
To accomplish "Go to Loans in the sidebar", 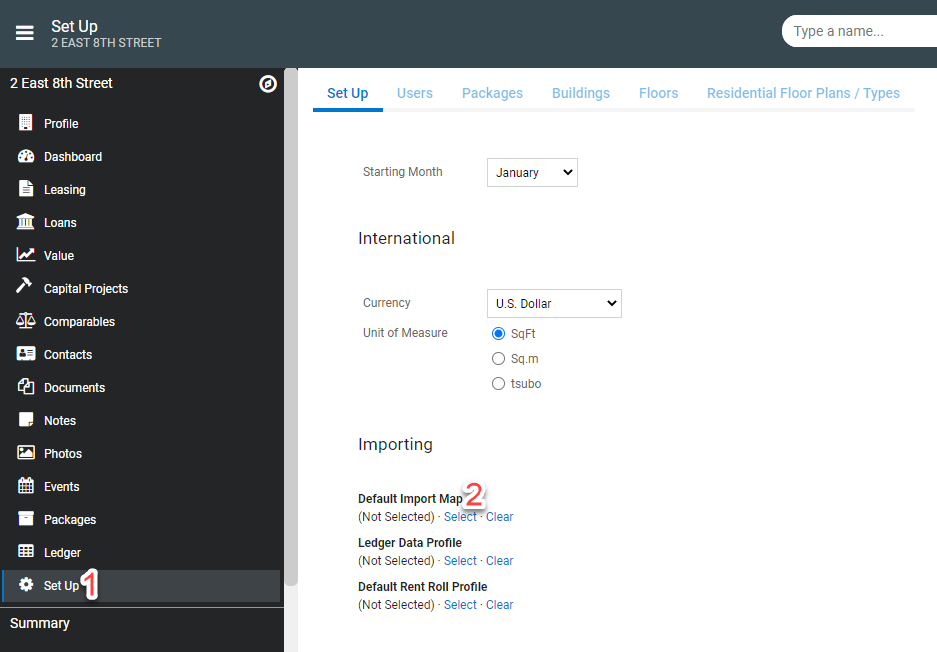I will [60, 222].
